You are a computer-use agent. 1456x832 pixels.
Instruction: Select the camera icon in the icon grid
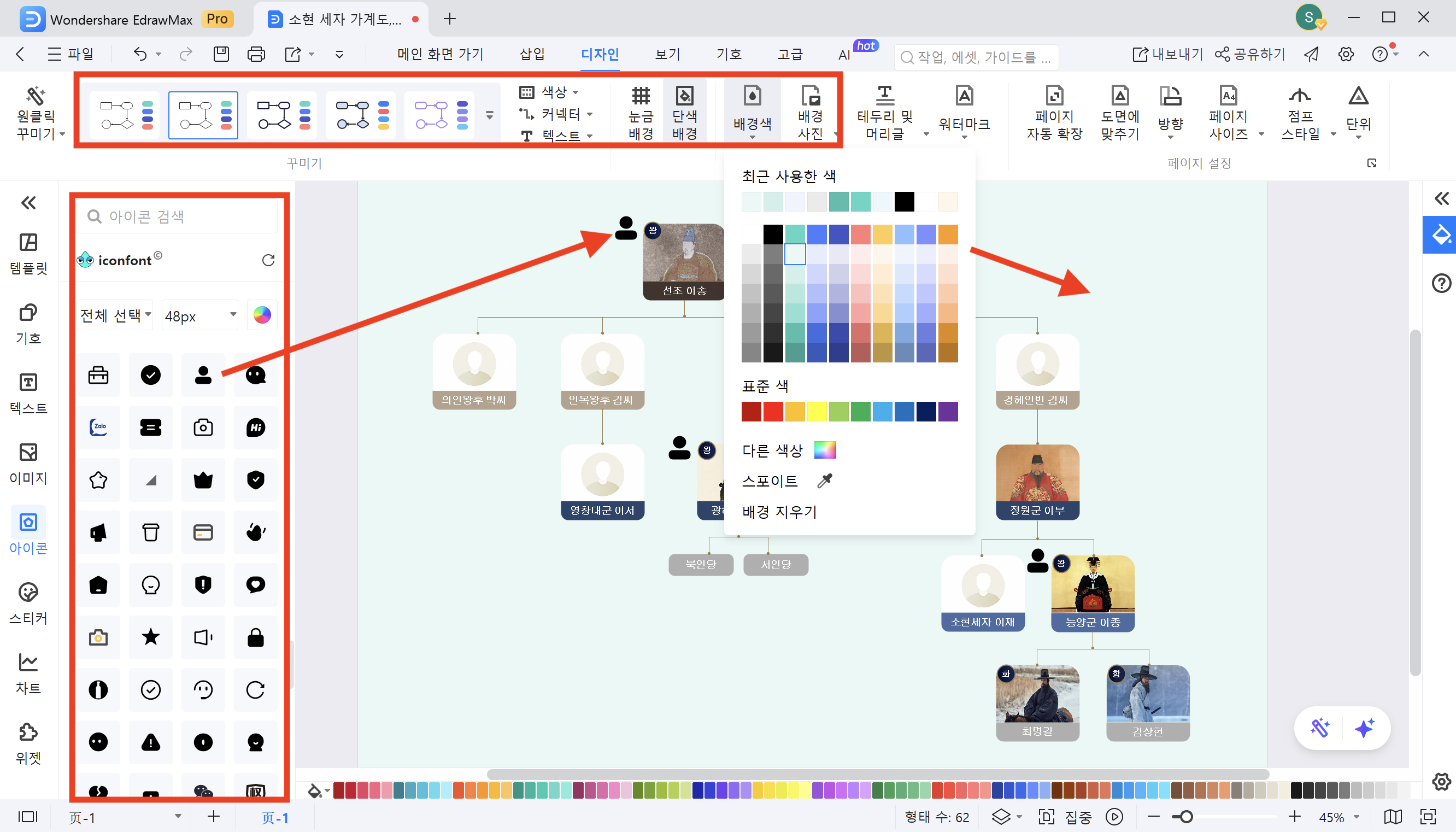(x=203, y=427)
